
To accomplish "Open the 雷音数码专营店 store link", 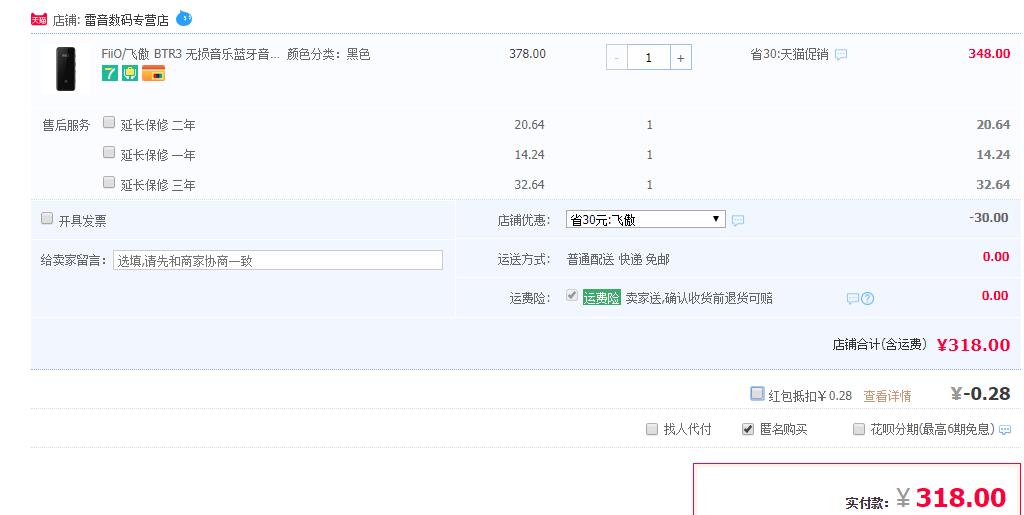I will [126, 20].
